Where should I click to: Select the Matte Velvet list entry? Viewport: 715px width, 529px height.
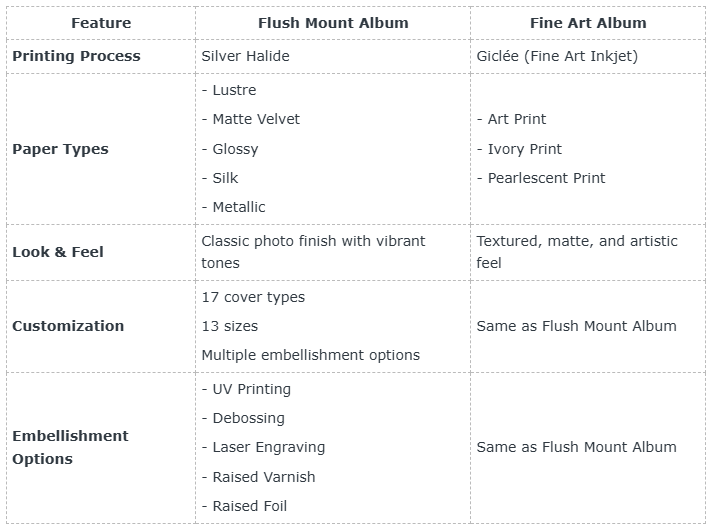250,119
